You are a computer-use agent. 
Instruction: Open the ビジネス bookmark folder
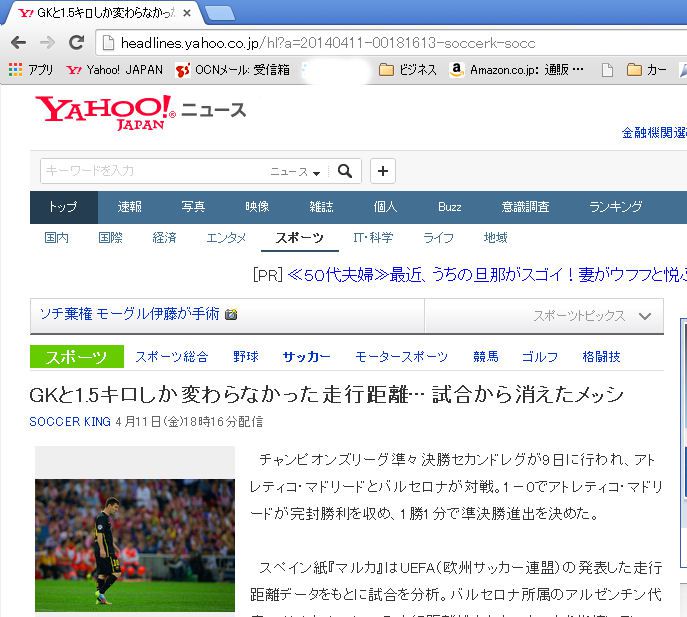point(408,70)
